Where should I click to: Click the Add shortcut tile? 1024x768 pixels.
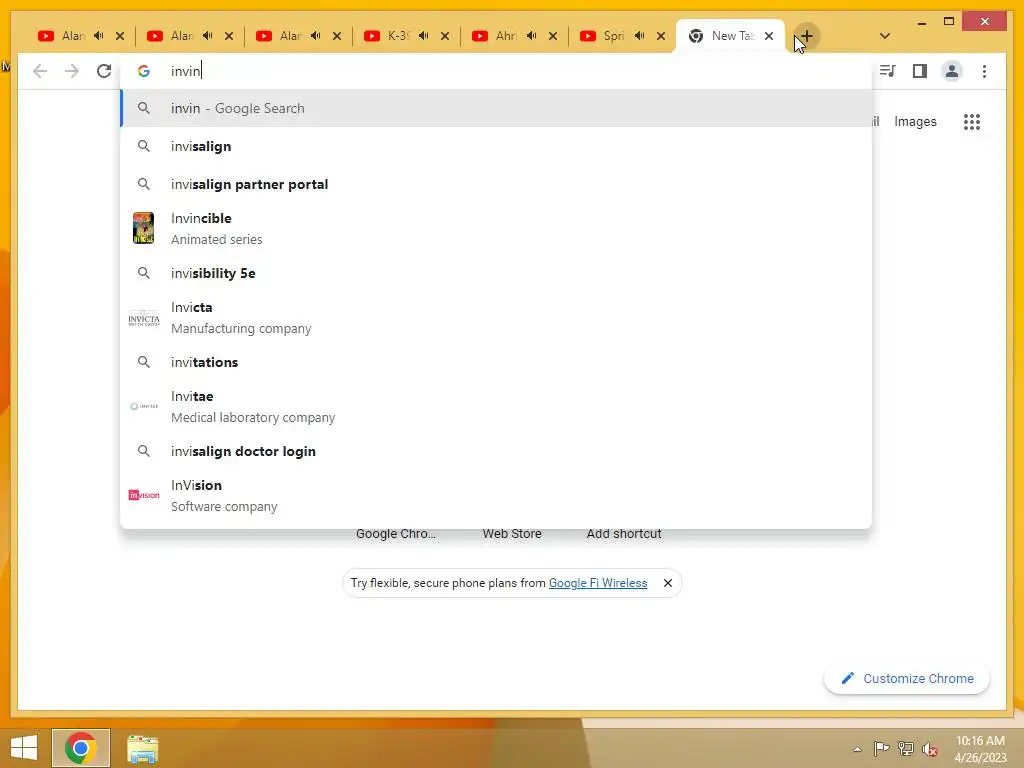[x=624, y=534]
